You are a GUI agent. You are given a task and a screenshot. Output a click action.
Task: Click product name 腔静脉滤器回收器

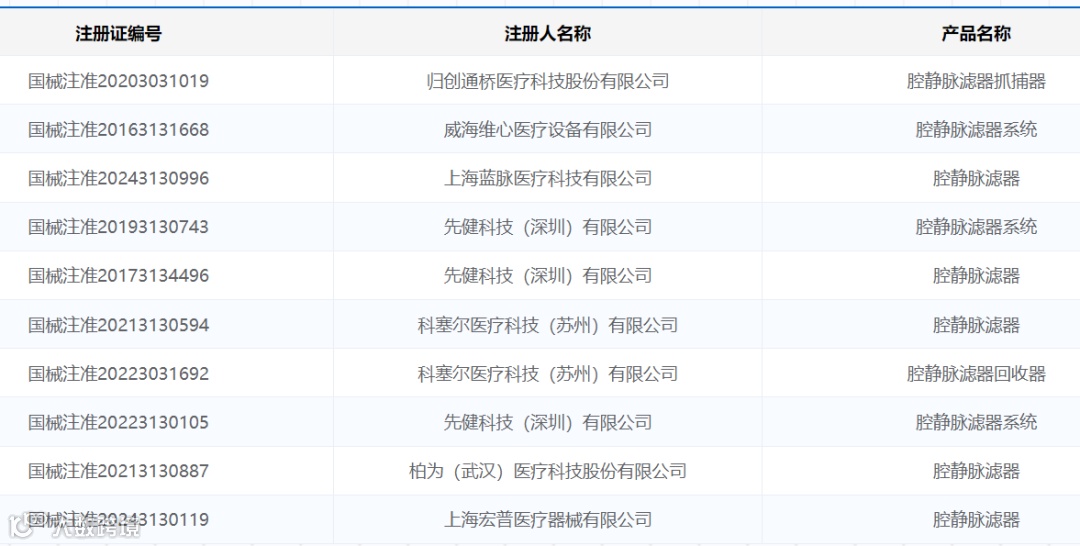976,373
